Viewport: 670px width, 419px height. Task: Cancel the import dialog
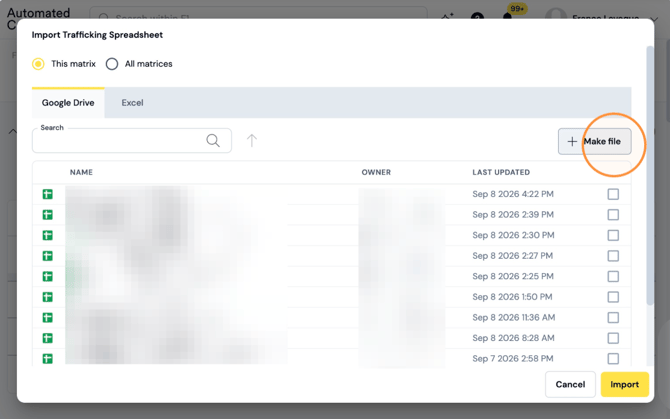(570, 384)
